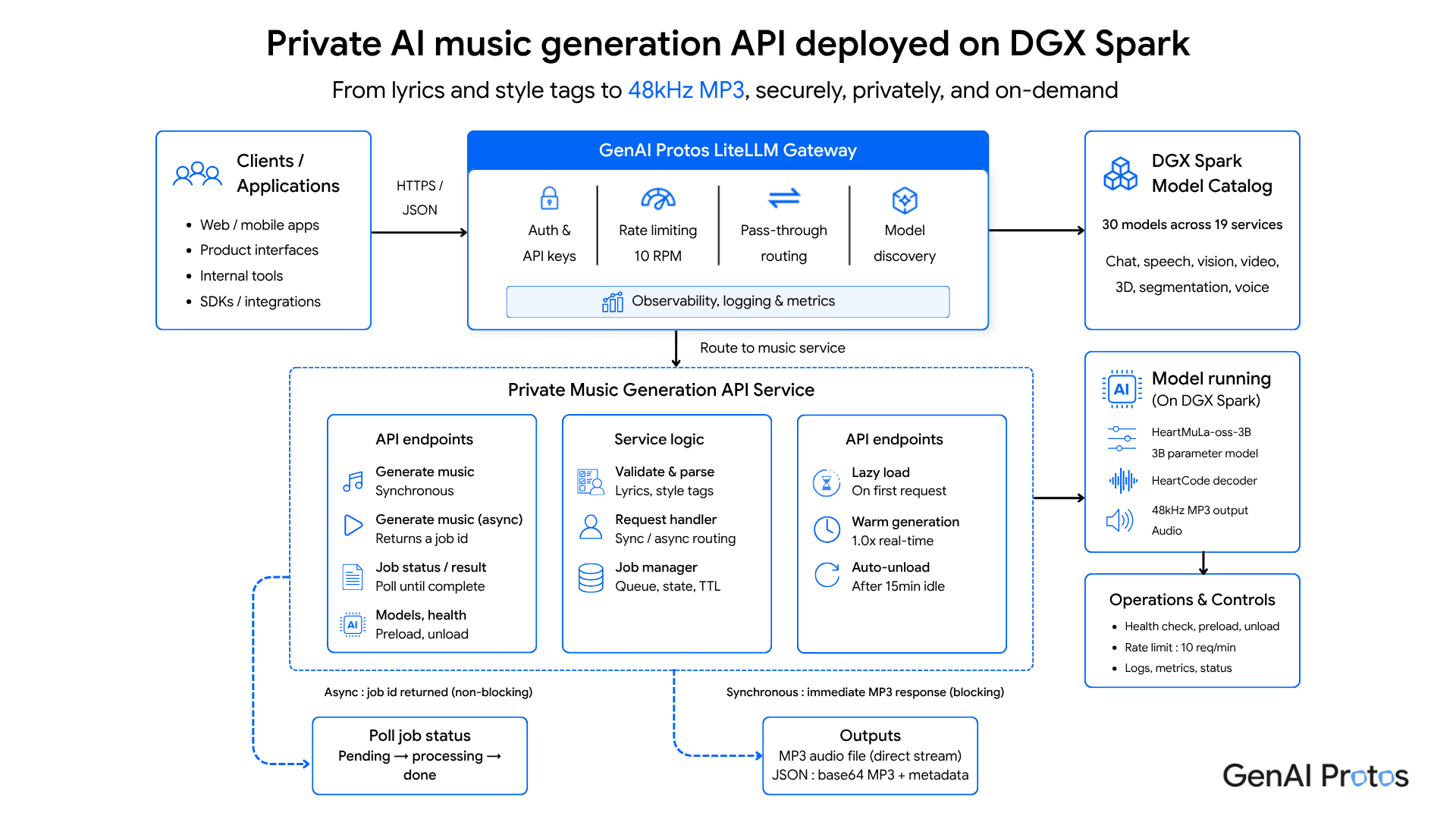Image resolution: width=1456 pixels, height=819 pixels.
Task: Click the Outputs box title
Action: click(x=870, y=736)
